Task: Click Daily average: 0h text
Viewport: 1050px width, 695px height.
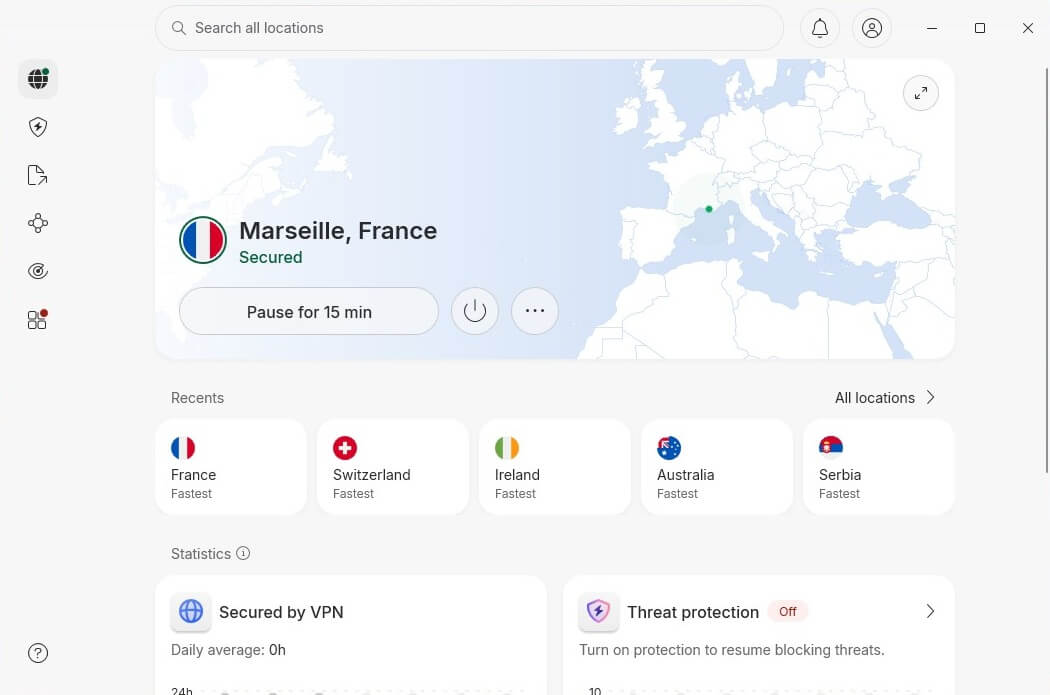Action: click(x=228, y=650)
